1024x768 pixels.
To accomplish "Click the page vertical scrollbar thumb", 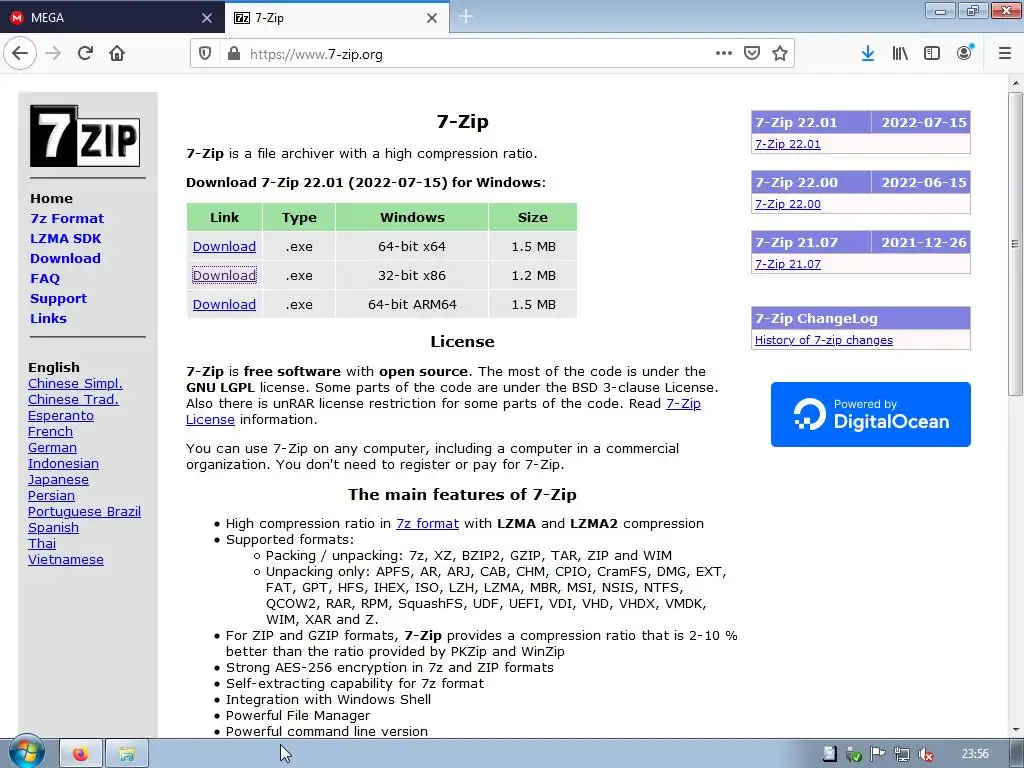I will click(x=1015, y=244).
